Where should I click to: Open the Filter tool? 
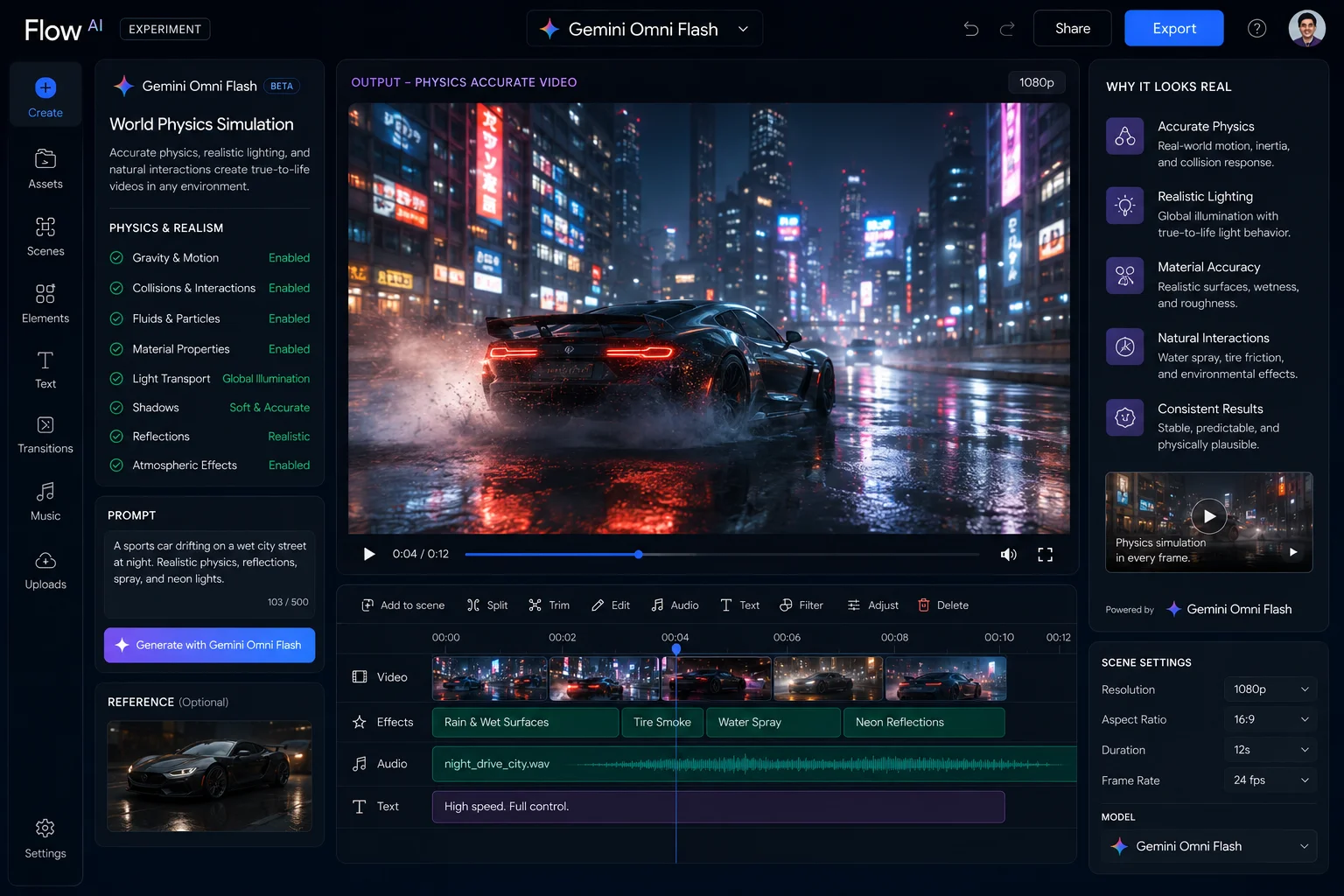(x=801, y=605)
